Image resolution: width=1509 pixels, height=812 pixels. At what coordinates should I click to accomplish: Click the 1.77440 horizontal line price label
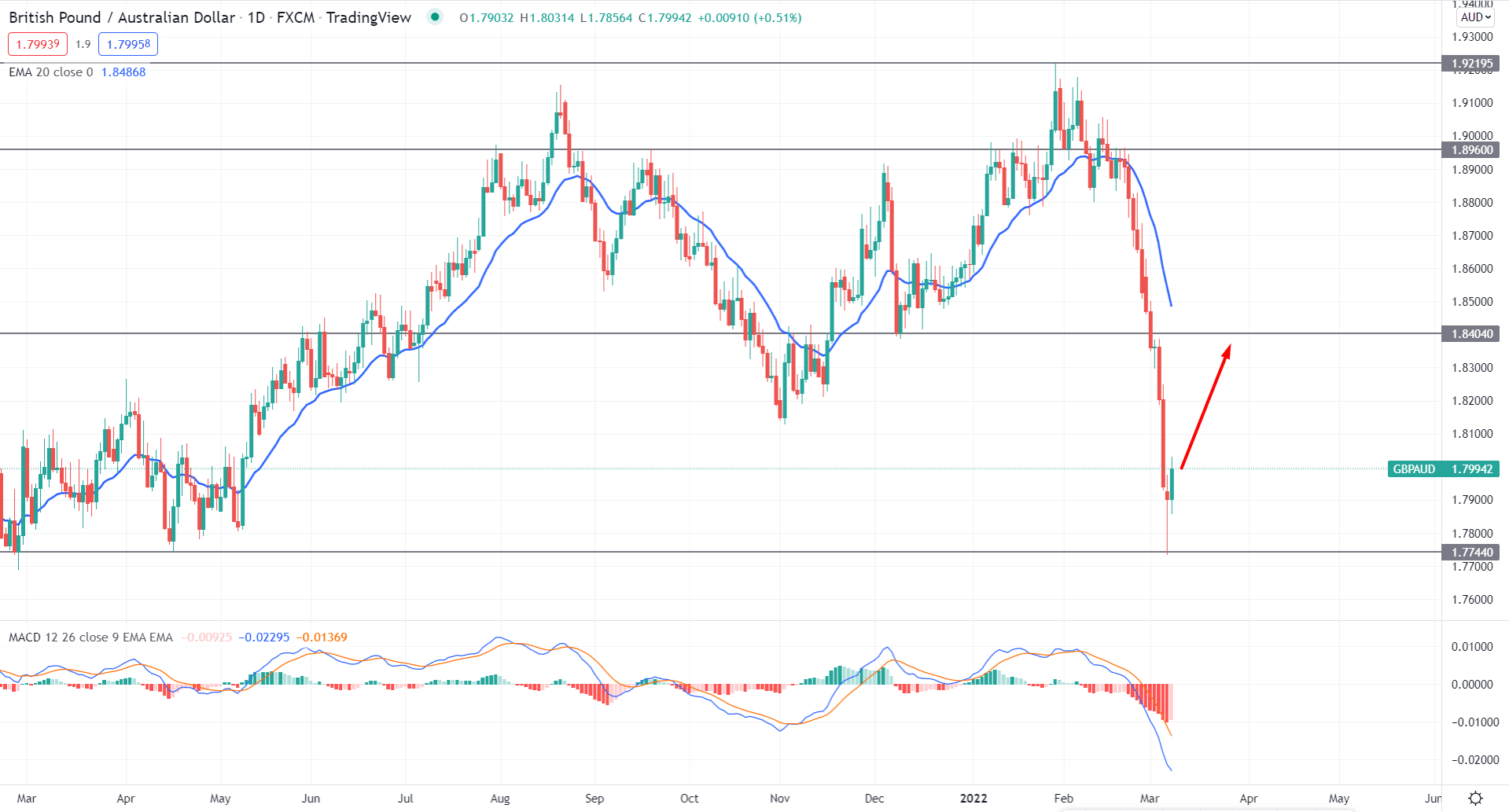(x=1470, y=552)
